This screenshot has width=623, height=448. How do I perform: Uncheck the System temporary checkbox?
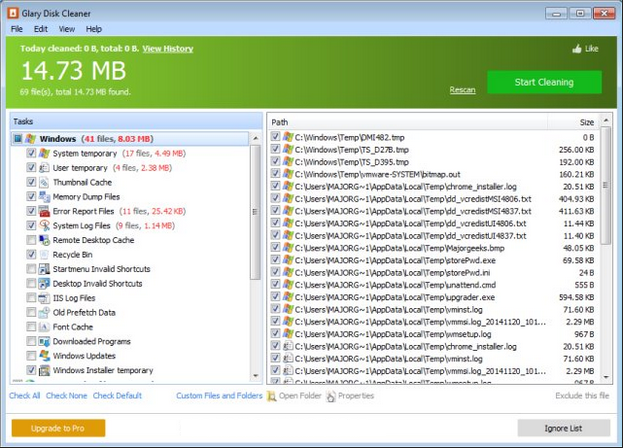coord(31,153)
